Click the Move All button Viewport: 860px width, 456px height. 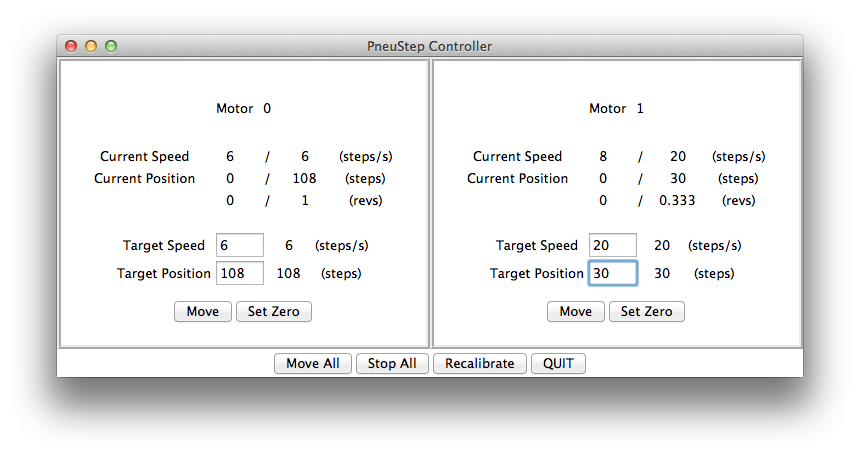(313, 364)
